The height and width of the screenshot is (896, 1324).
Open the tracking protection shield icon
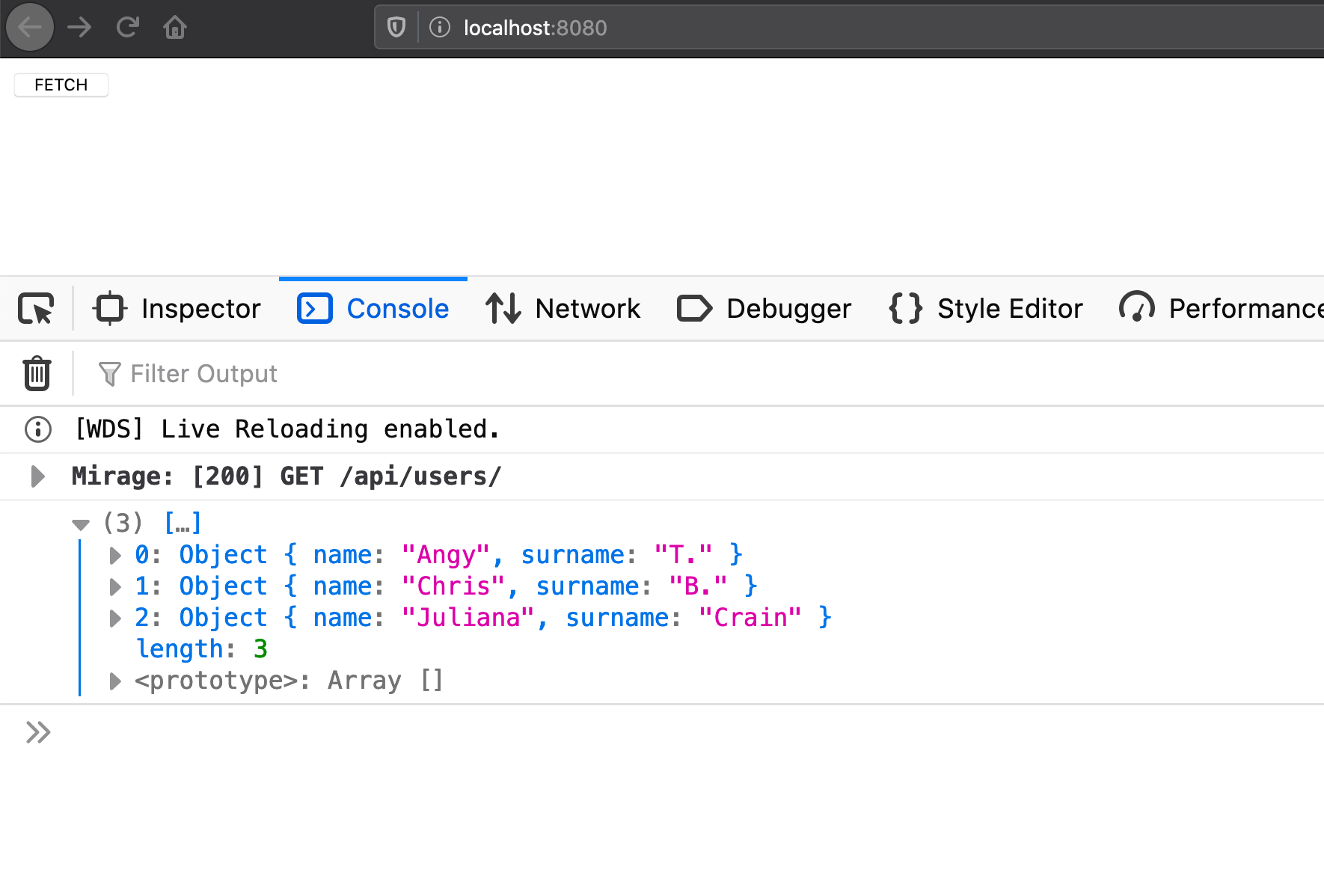pyautogui.click(x=396, y=28)
